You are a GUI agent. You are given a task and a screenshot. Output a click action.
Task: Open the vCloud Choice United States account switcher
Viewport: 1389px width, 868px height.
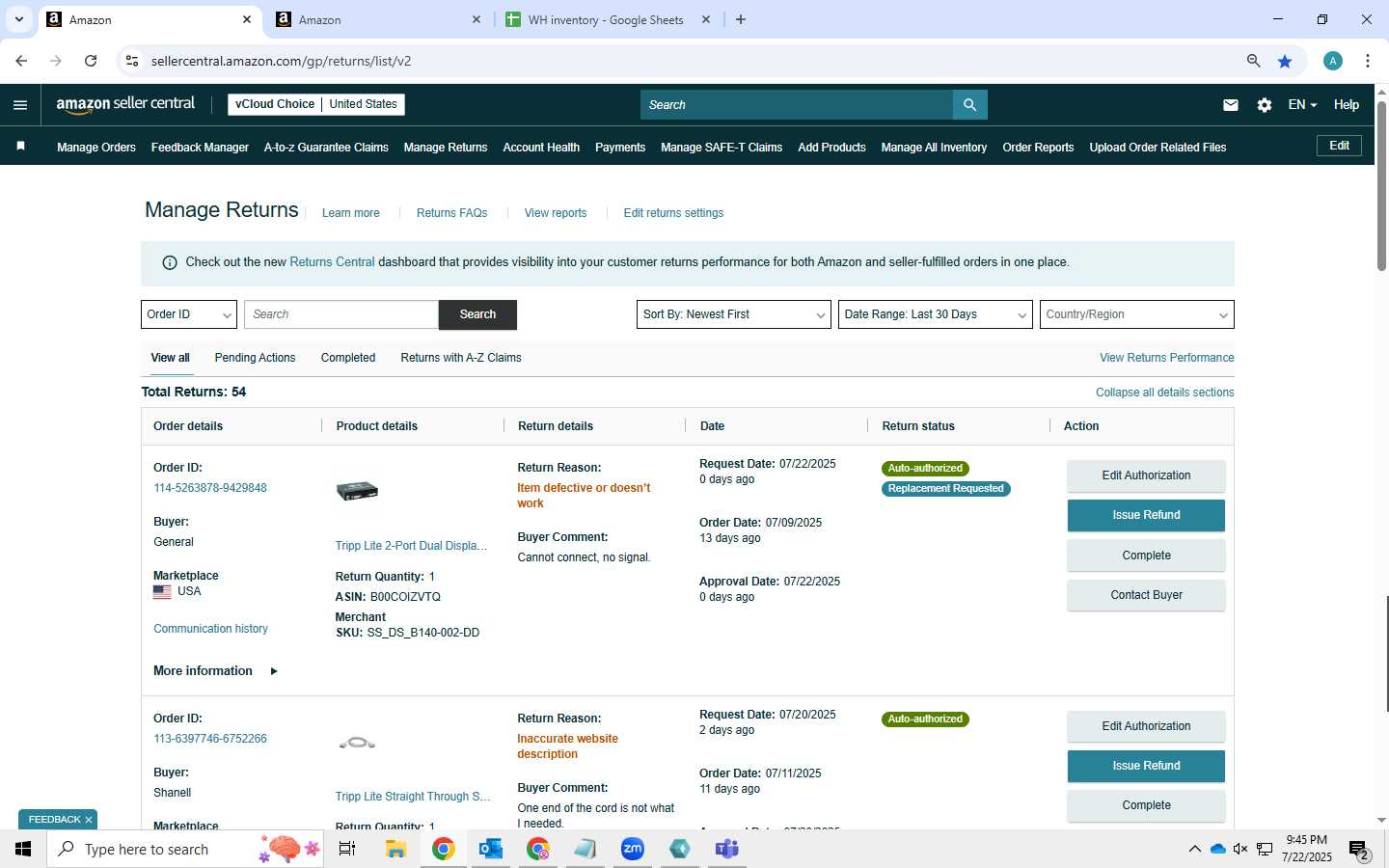coord(316,104)
